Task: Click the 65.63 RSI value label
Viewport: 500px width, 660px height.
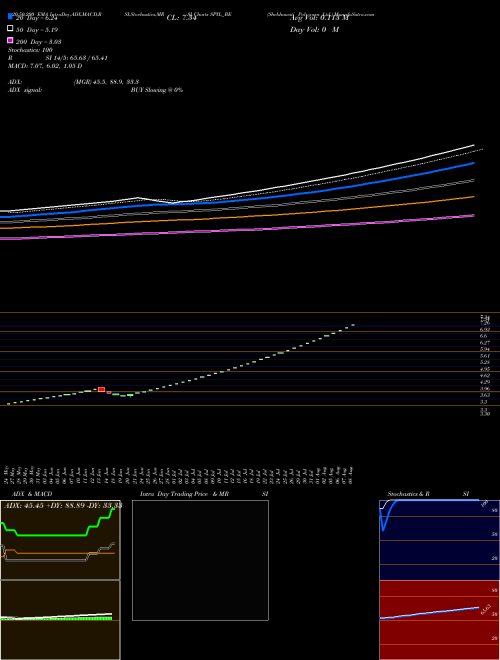Action: [x=486, y=609]
